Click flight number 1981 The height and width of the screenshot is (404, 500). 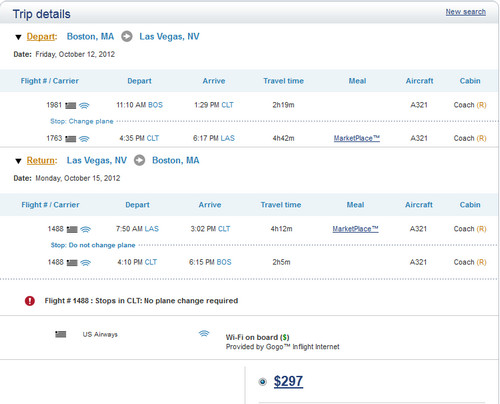tap(54, 105)
